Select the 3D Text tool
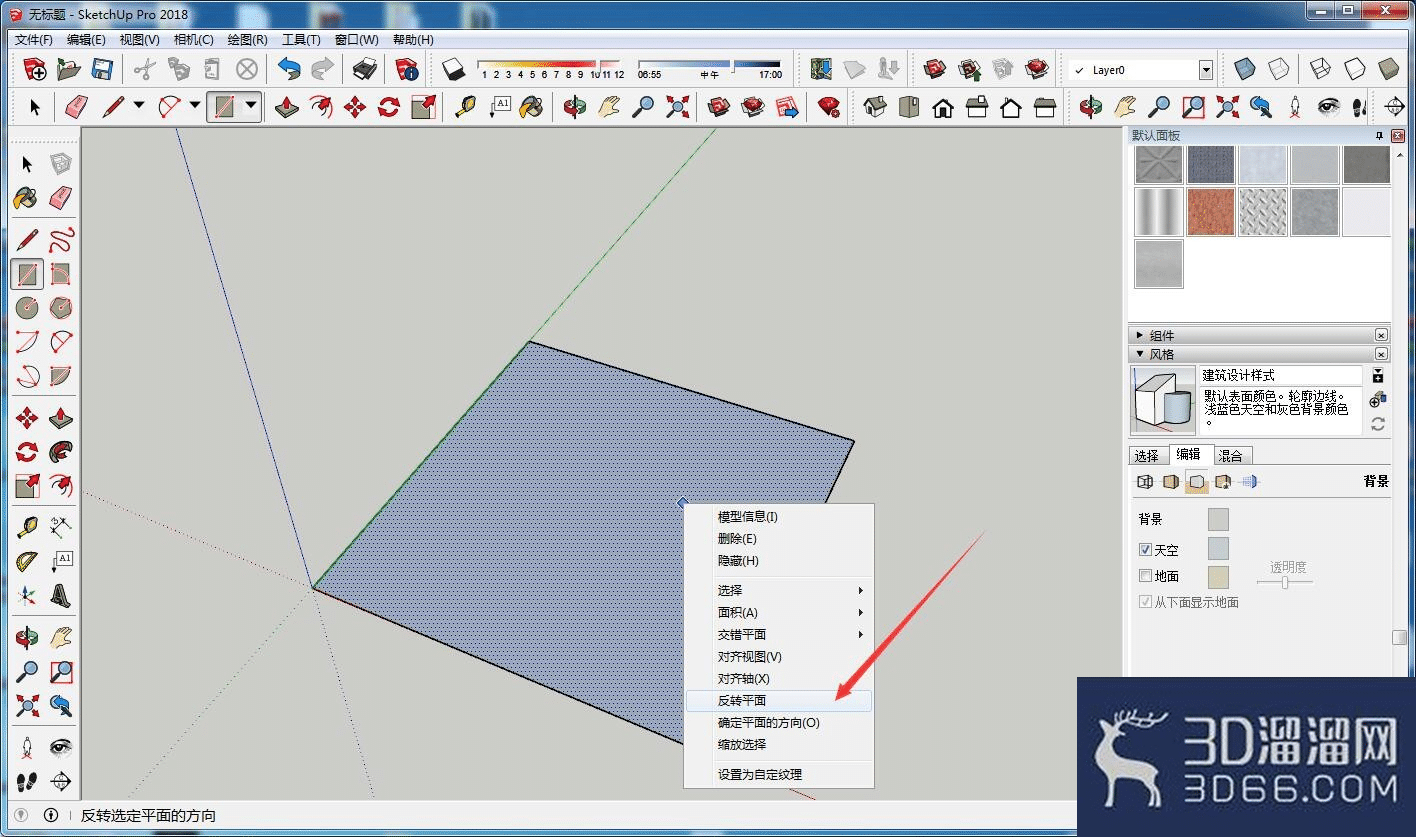 pos(61,596)
